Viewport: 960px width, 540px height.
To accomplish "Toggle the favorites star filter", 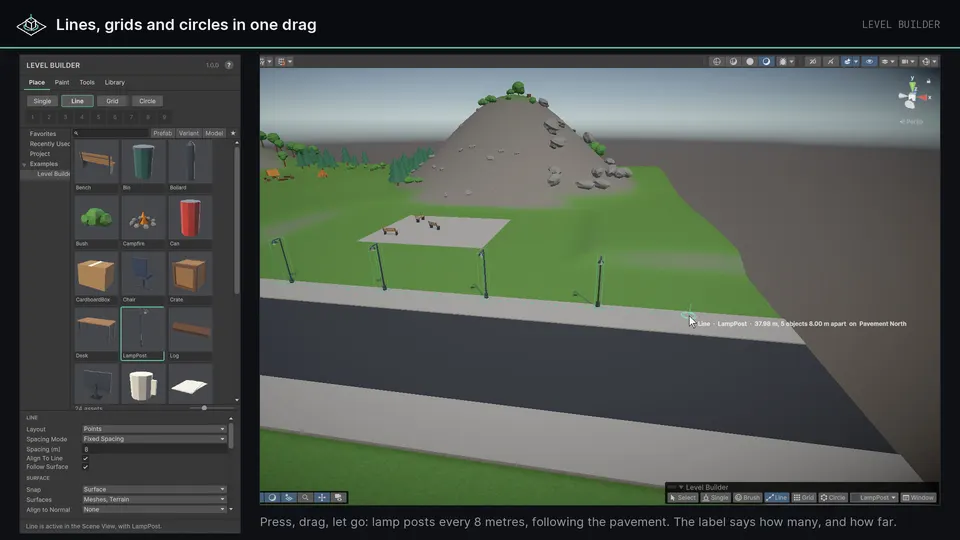I will pyautogui.click(x=233, y=133).
